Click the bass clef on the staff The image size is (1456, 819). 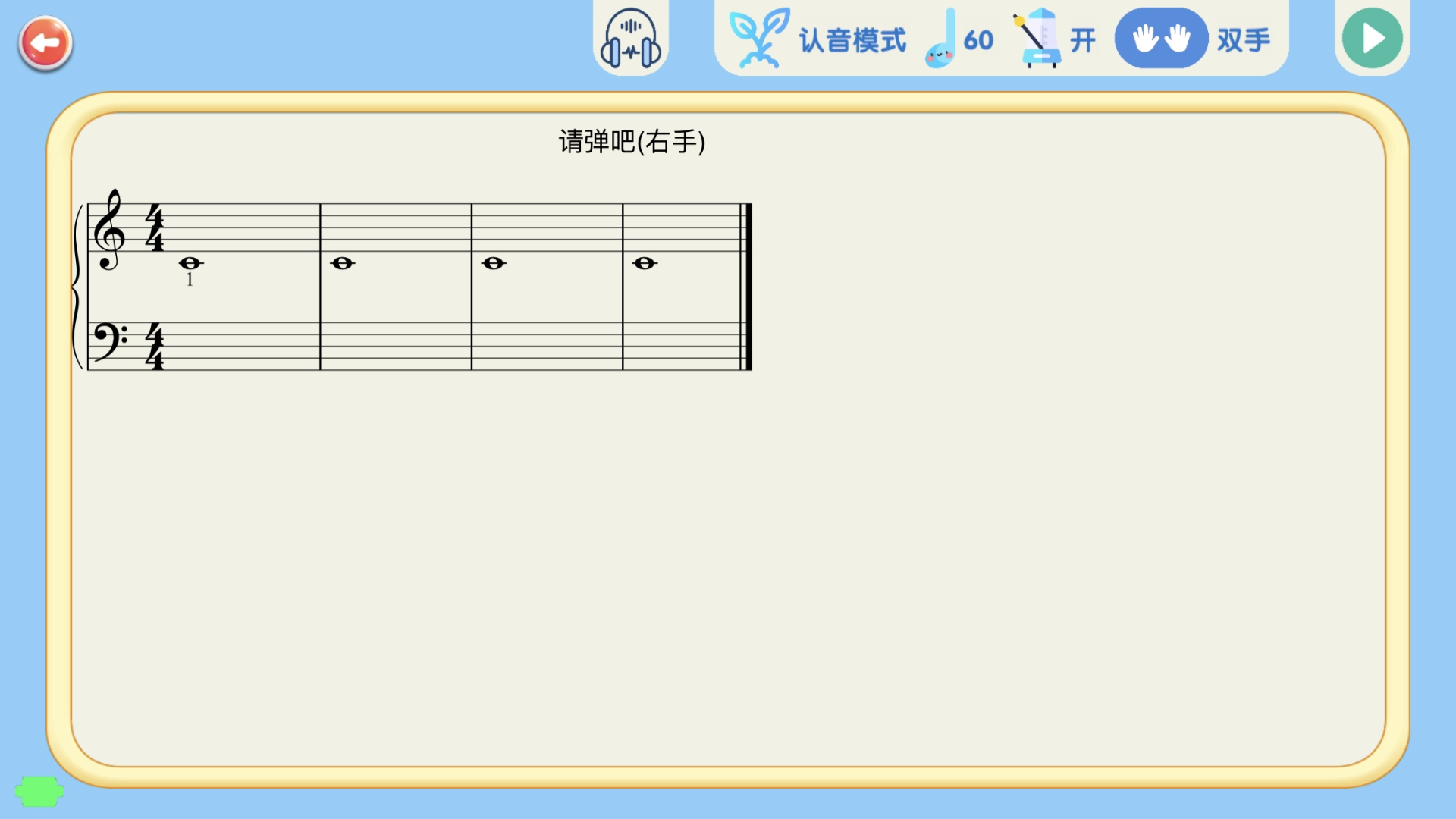click(110, 343)
